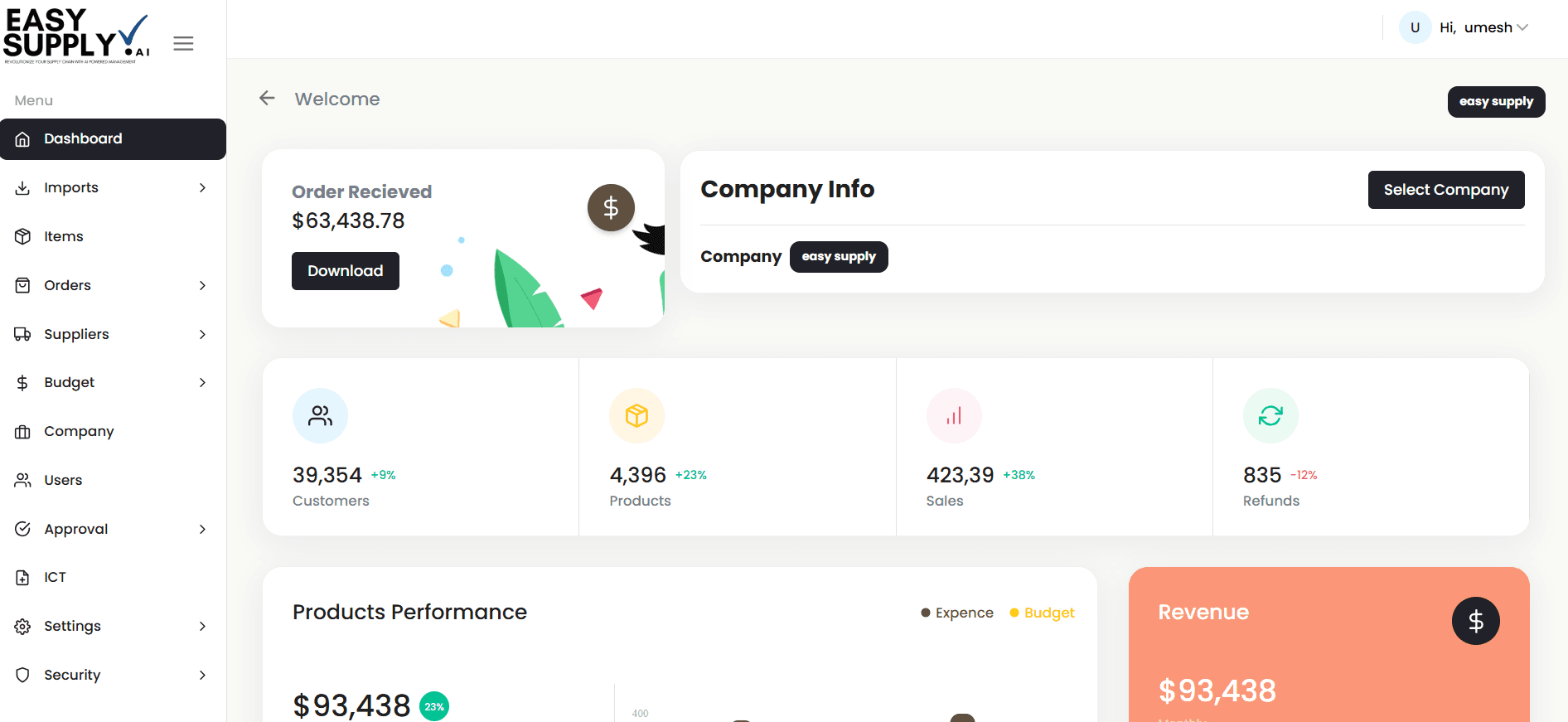
Task: Toggle Expence series in chart legend
Action: 957,613
